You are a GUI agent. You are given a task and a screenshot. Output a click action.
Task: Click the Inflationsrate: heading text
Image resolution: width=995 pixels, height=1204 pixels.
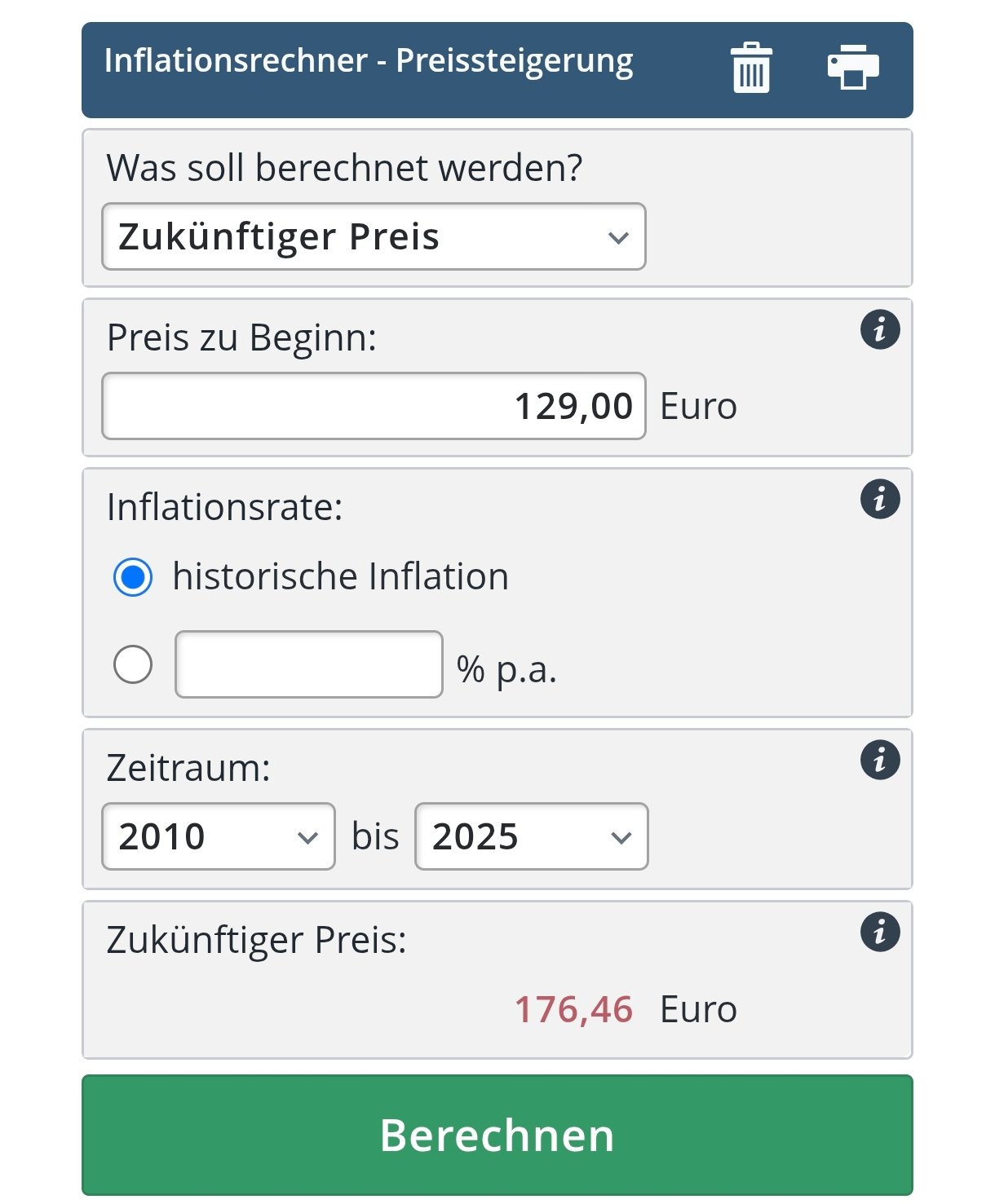pos(224,507)
